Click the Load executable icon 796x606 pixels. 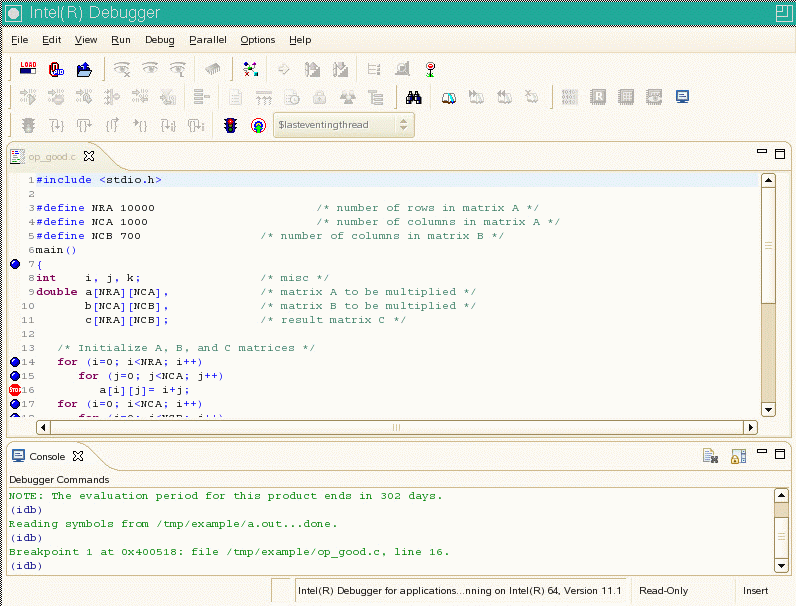point(28,69)
